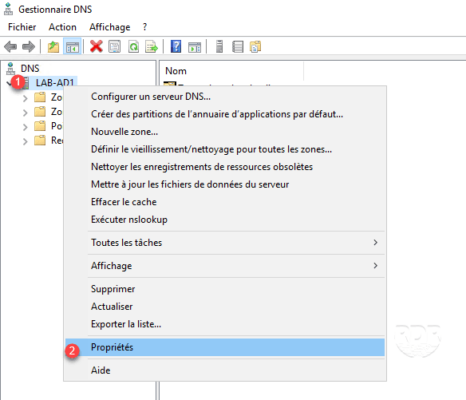
Task: Click the folder with documents toolbar icon
Action: point(255,47)
